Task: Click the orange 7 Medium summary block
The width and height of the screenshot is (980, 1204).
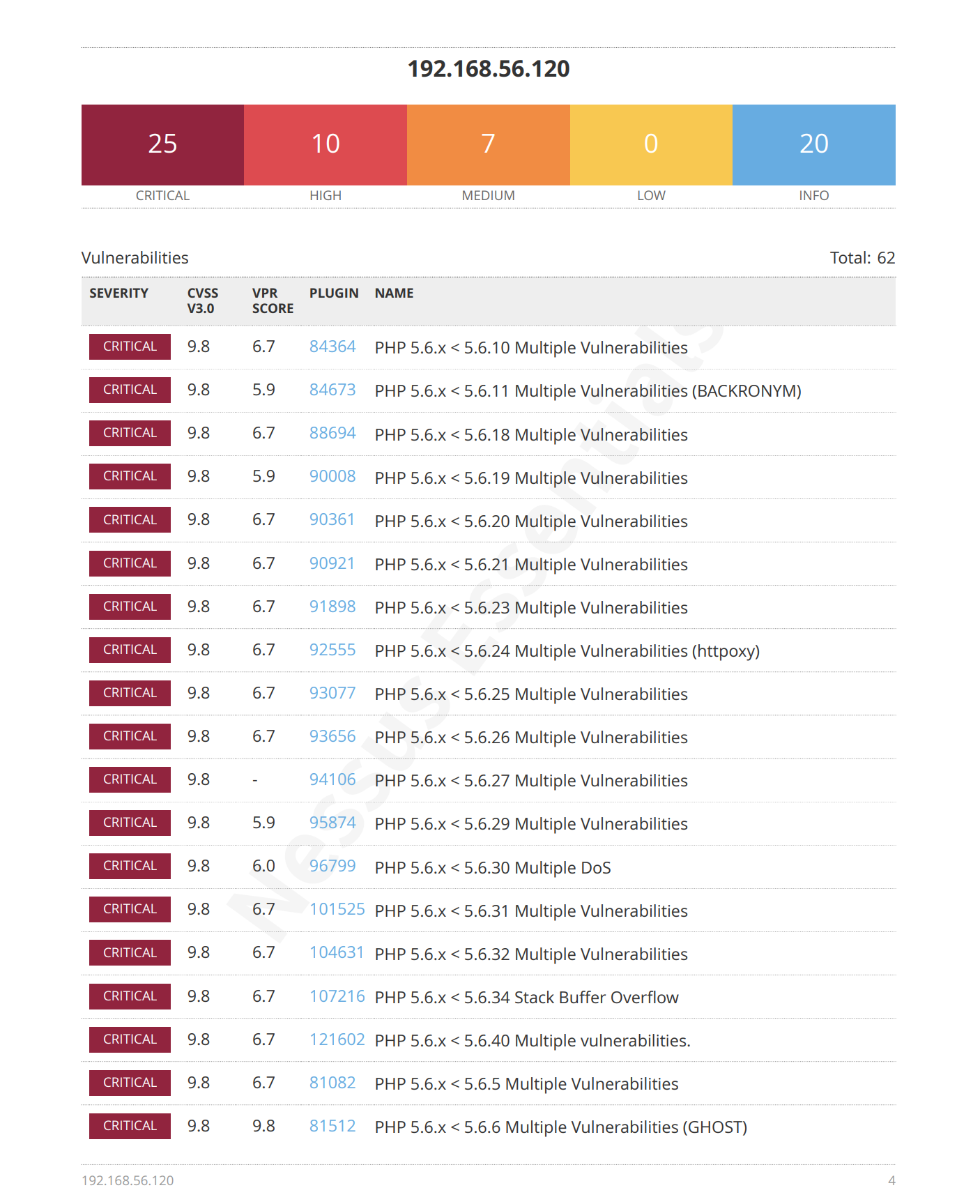Action: [489, 145]
